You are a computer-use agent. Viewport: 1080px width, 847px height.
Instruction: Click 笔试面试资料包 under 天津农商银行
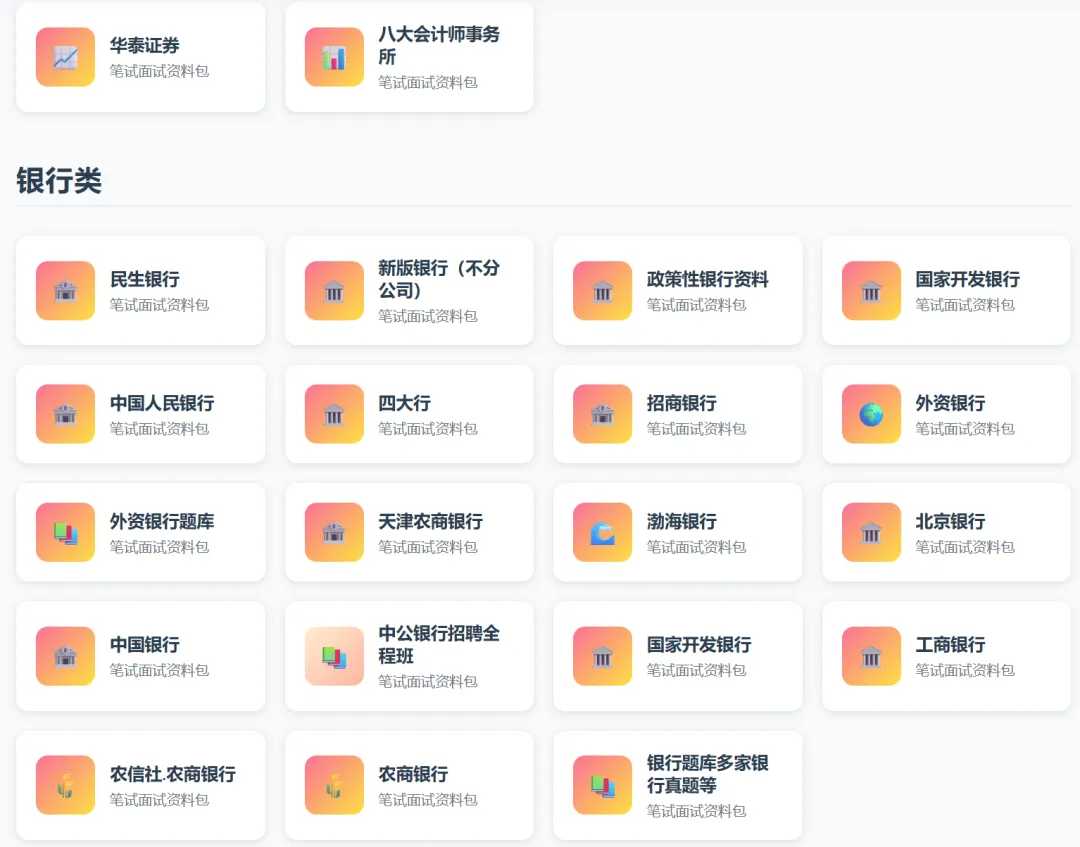pyautogui.click(x=428, y=547)
